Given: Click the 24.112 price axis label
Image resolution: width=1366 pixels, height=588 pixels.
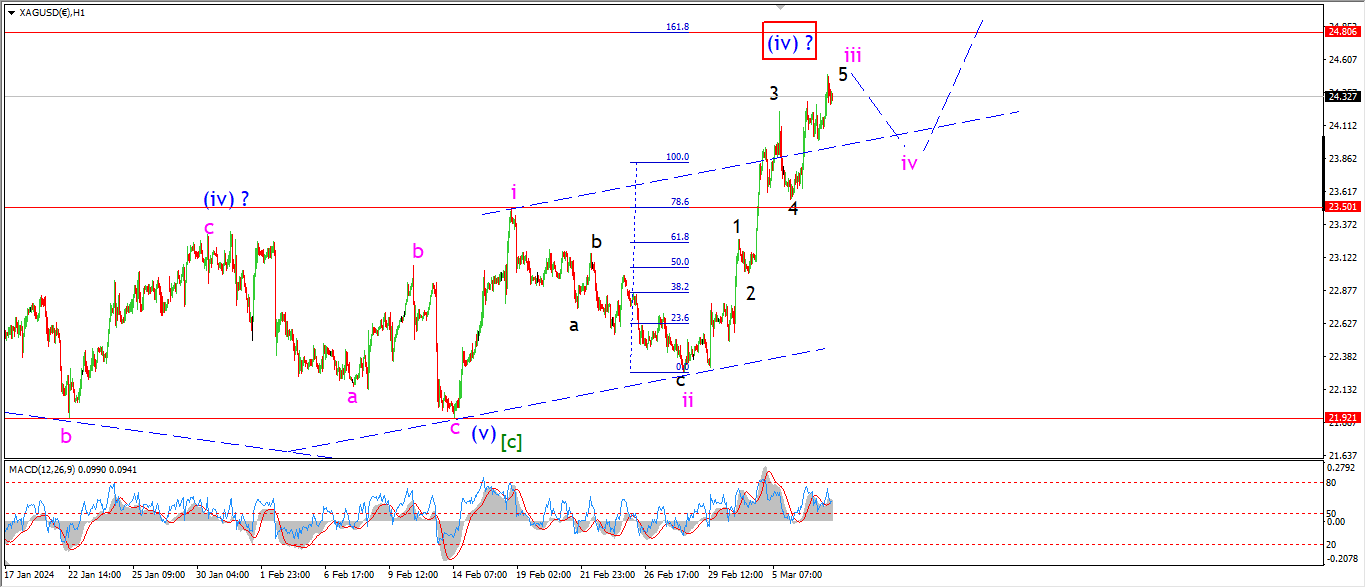Looking at the screenshot, I should [x=1342, y=126].
